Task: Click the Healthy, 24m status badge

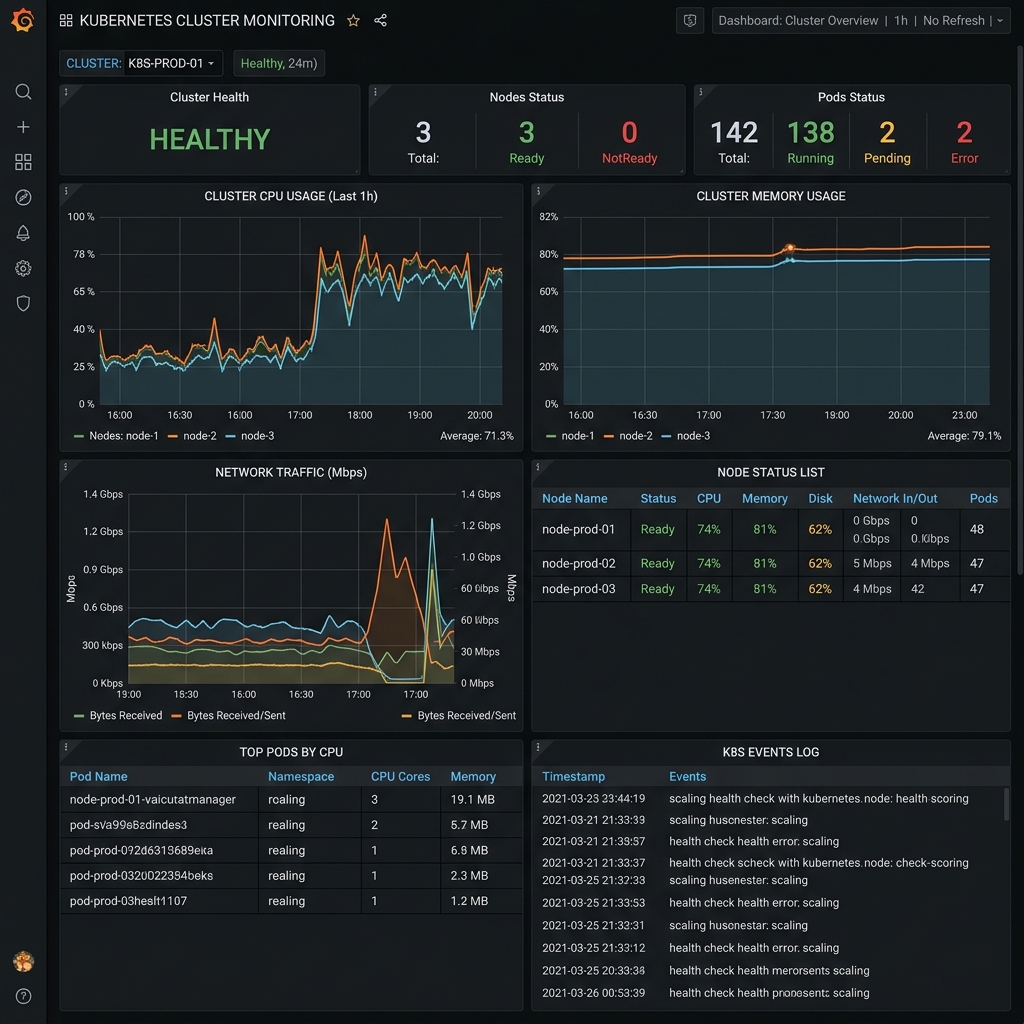Action: pos(279,63)
